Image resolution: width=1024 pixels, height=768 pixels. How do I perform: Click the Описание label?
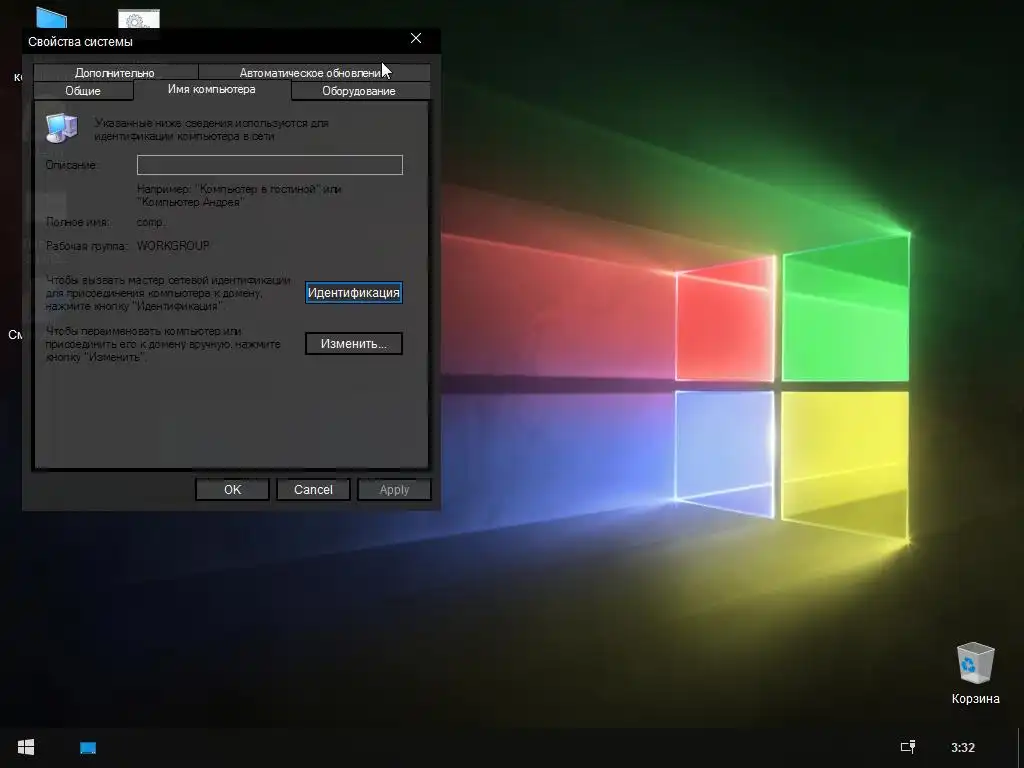coord(71,165)
